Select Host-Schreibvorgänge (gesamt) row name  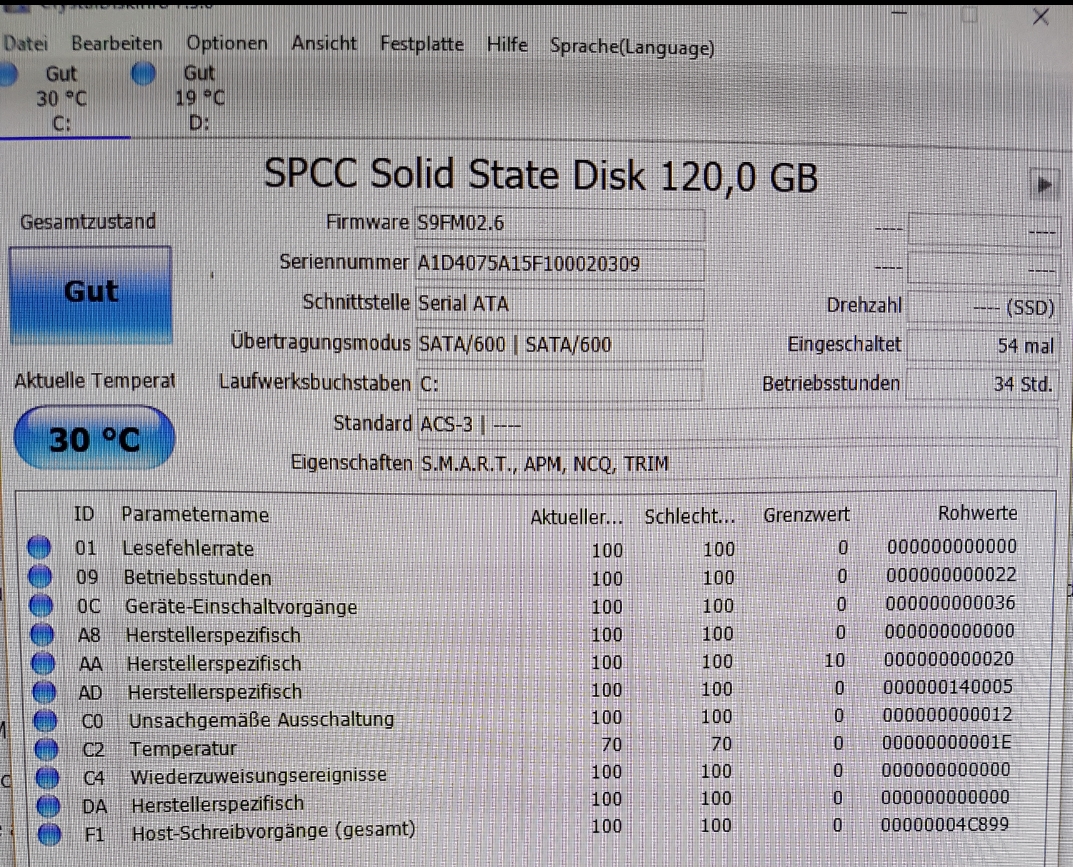click(x=274, y=831)
